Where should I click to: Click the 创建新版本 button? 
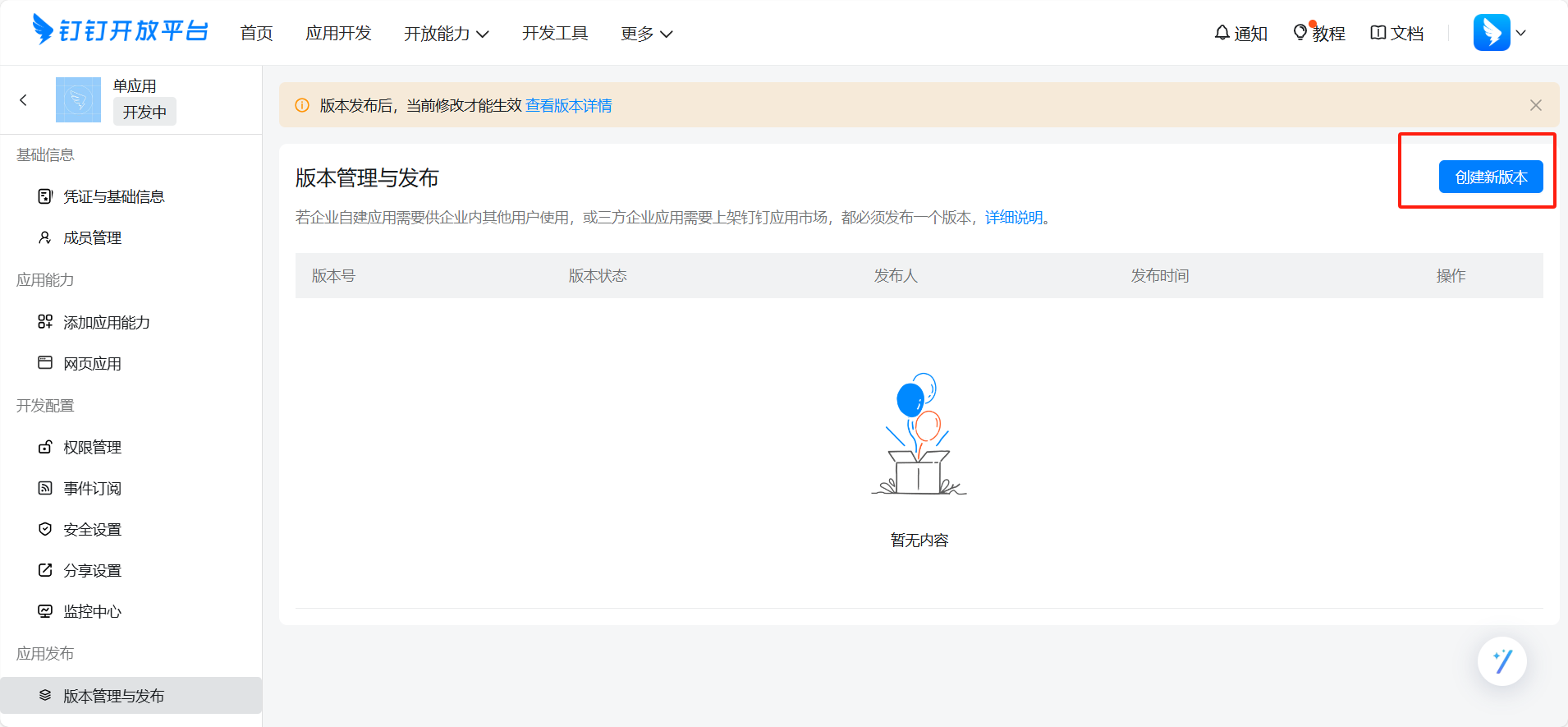coord(1491,177)
